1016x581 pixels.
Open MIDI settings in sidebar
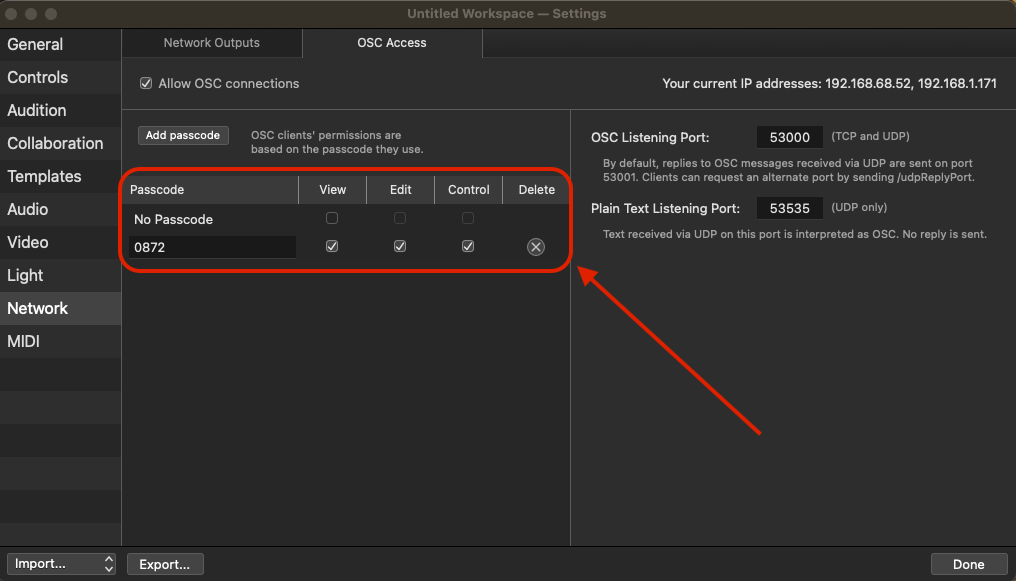point(60,342)
